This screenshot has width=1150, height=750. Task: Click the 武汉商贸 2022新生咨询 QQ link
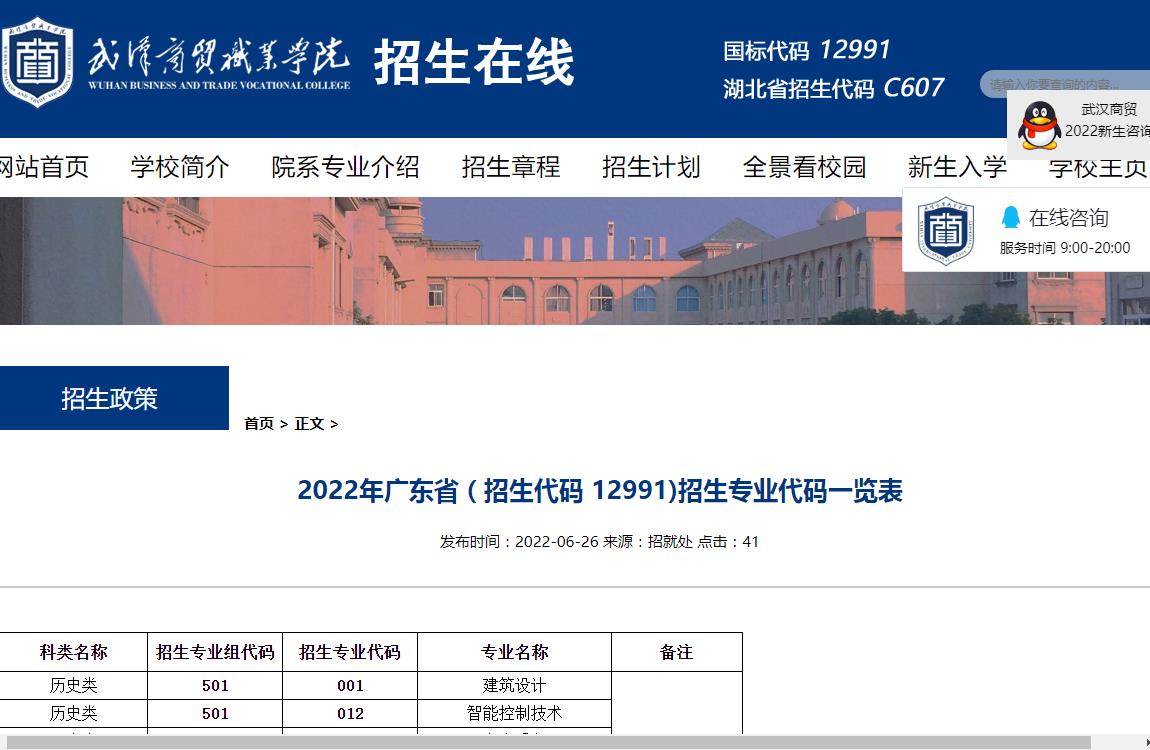(1107, 120)
